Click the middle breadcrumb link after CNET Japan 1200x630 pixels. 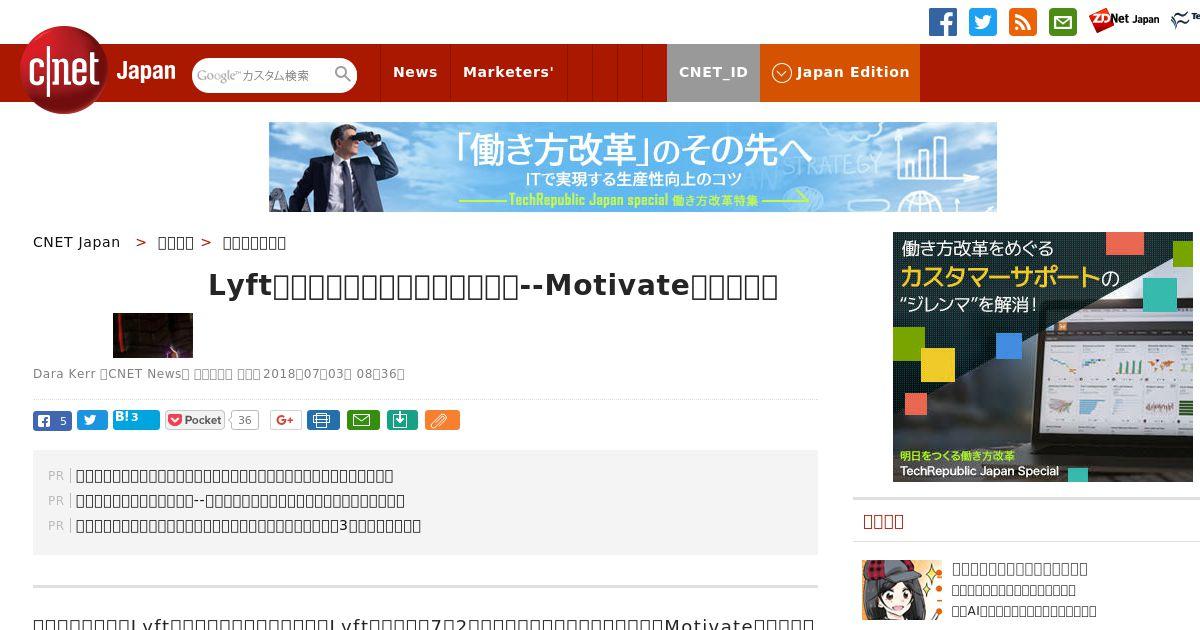pyautogui.click(x=176, y=242)
